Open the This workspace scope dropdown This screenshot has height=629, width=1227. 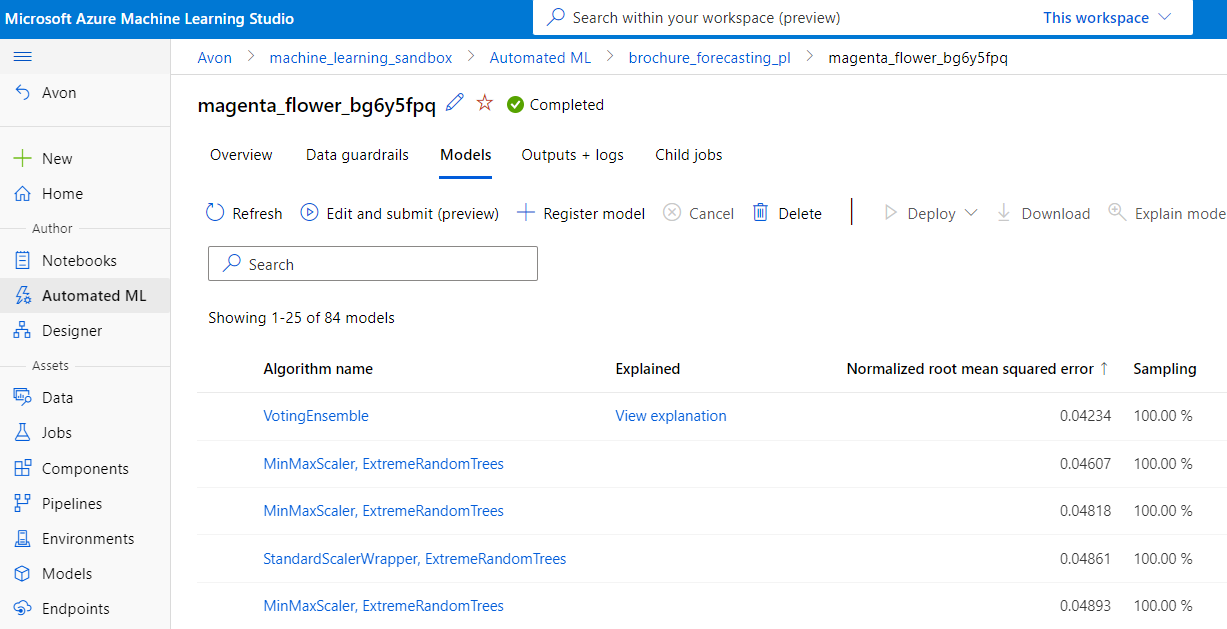pos(1107,17)
